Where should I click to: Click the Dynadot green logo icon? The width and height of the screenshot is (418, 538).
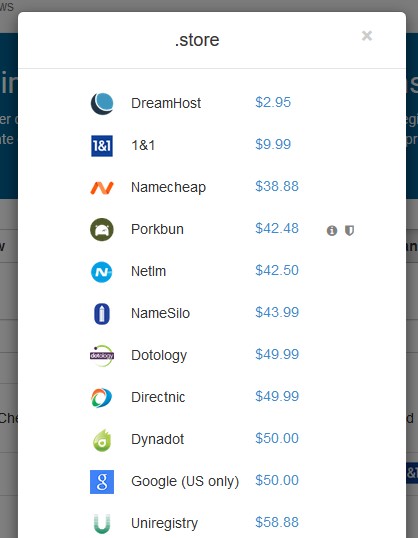pos(102,440)
